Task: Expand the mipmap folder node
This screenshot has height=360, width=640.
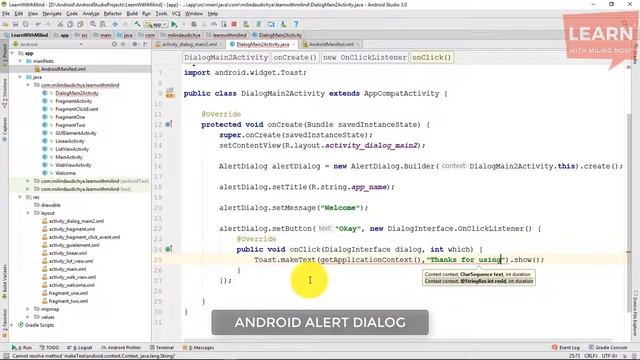Action: click(x=28, y=309)
